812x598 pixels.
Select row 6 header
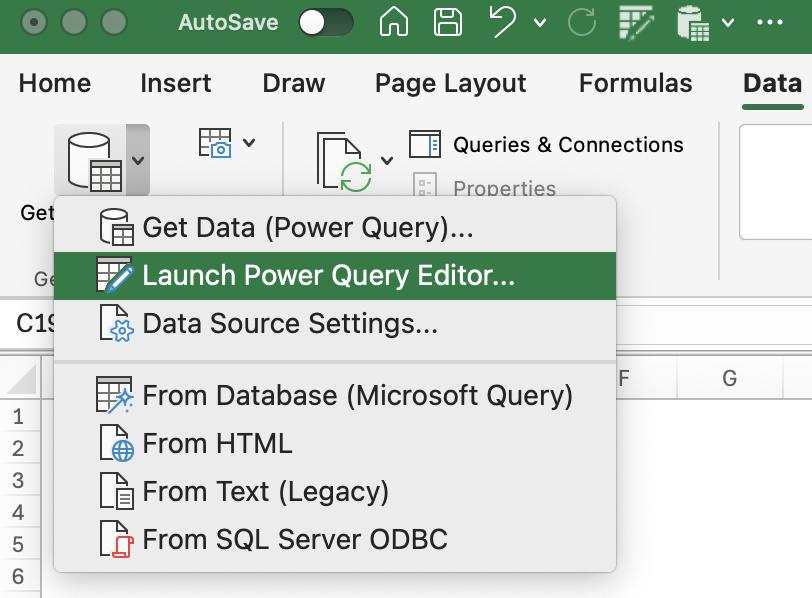click(x=20, y=576)
